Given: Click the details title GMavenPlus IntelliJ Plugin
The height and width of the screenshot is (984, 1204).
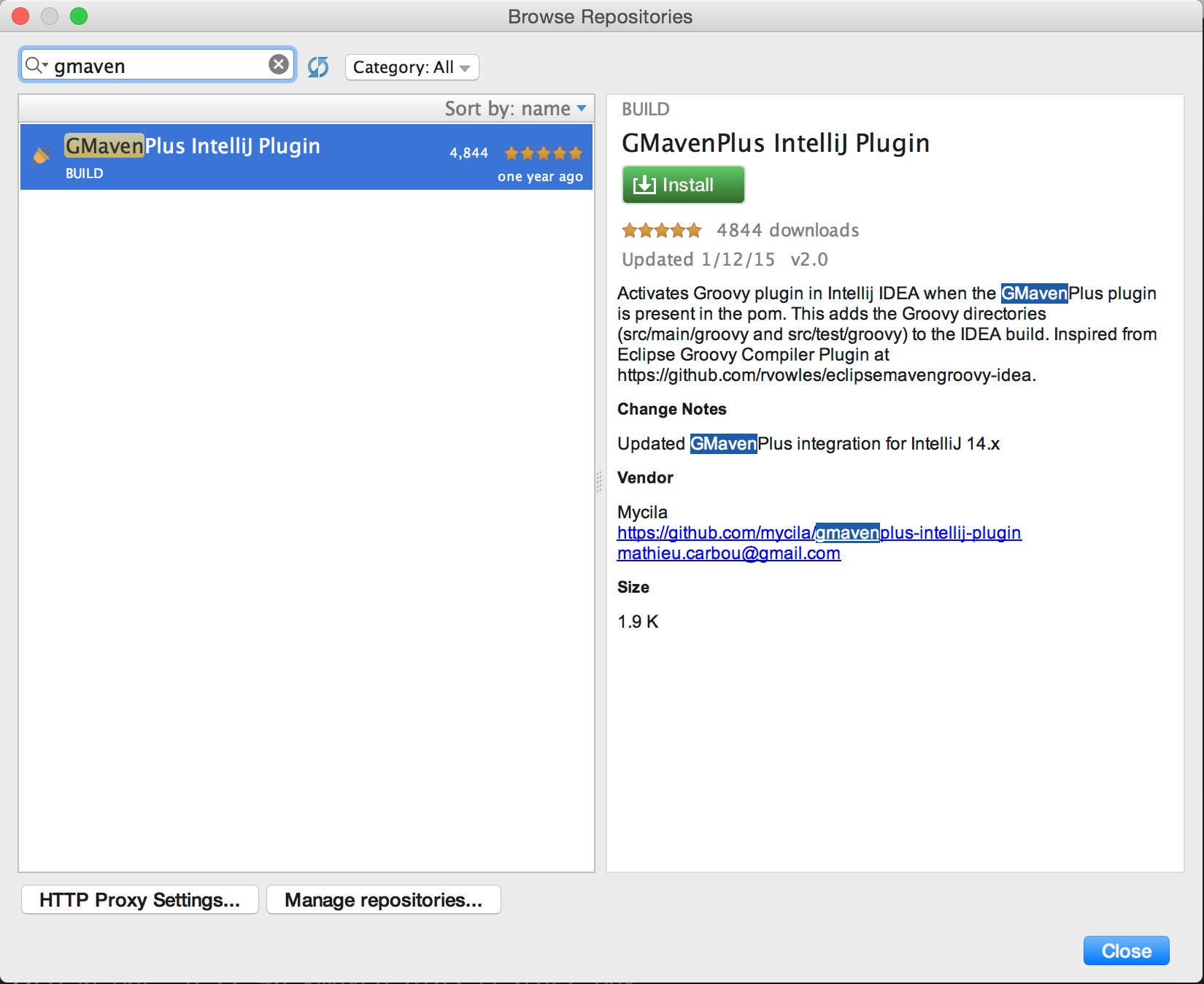Looking at the screenshot, I should (x=775, y=143).
